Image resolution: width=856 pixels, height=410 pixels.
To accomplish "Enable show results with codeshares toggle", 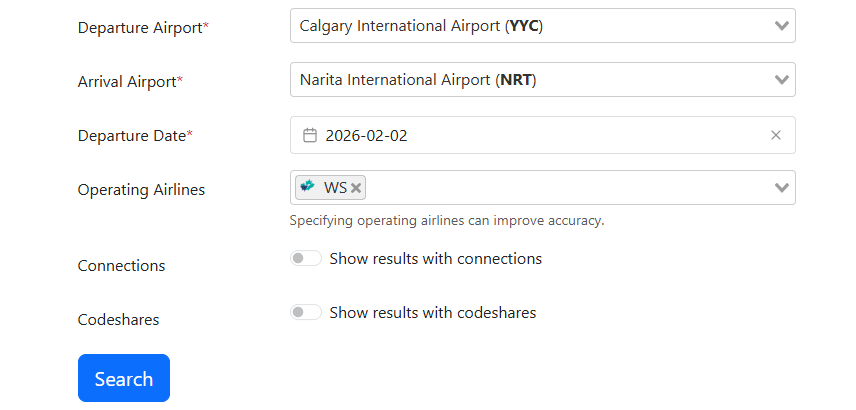I will pyautogui.click(x=306, y=312).
